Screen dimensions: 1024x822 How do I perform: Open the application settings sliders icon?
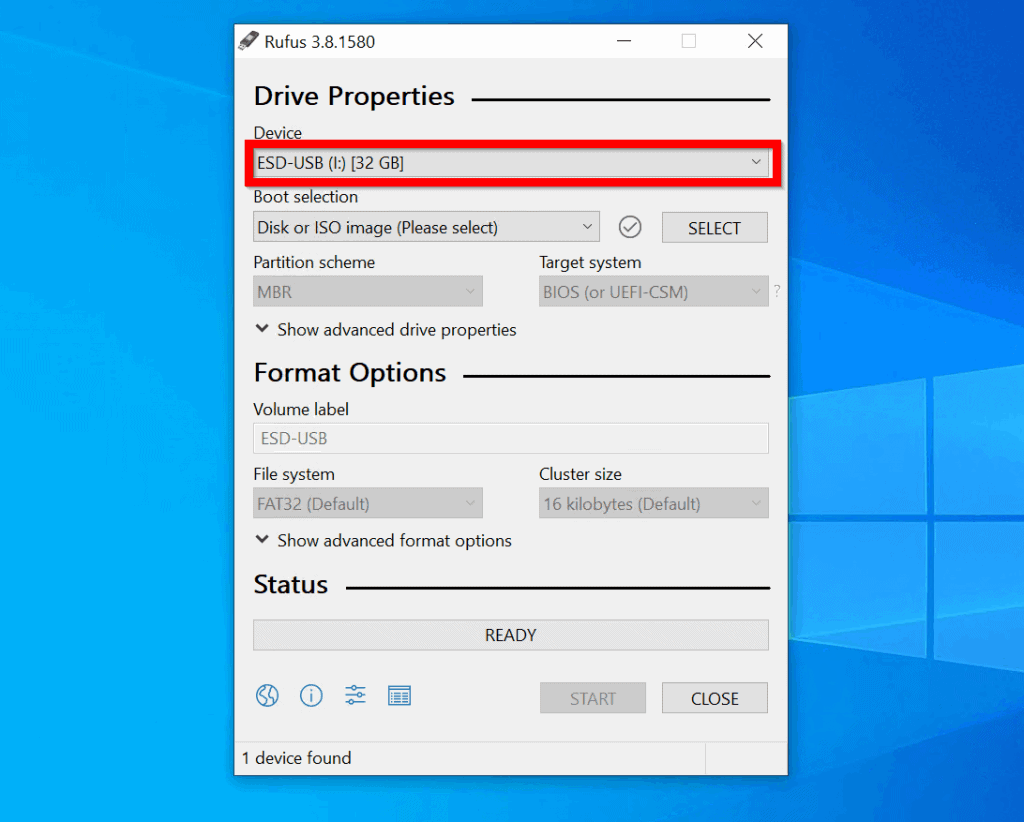[355, 695]
